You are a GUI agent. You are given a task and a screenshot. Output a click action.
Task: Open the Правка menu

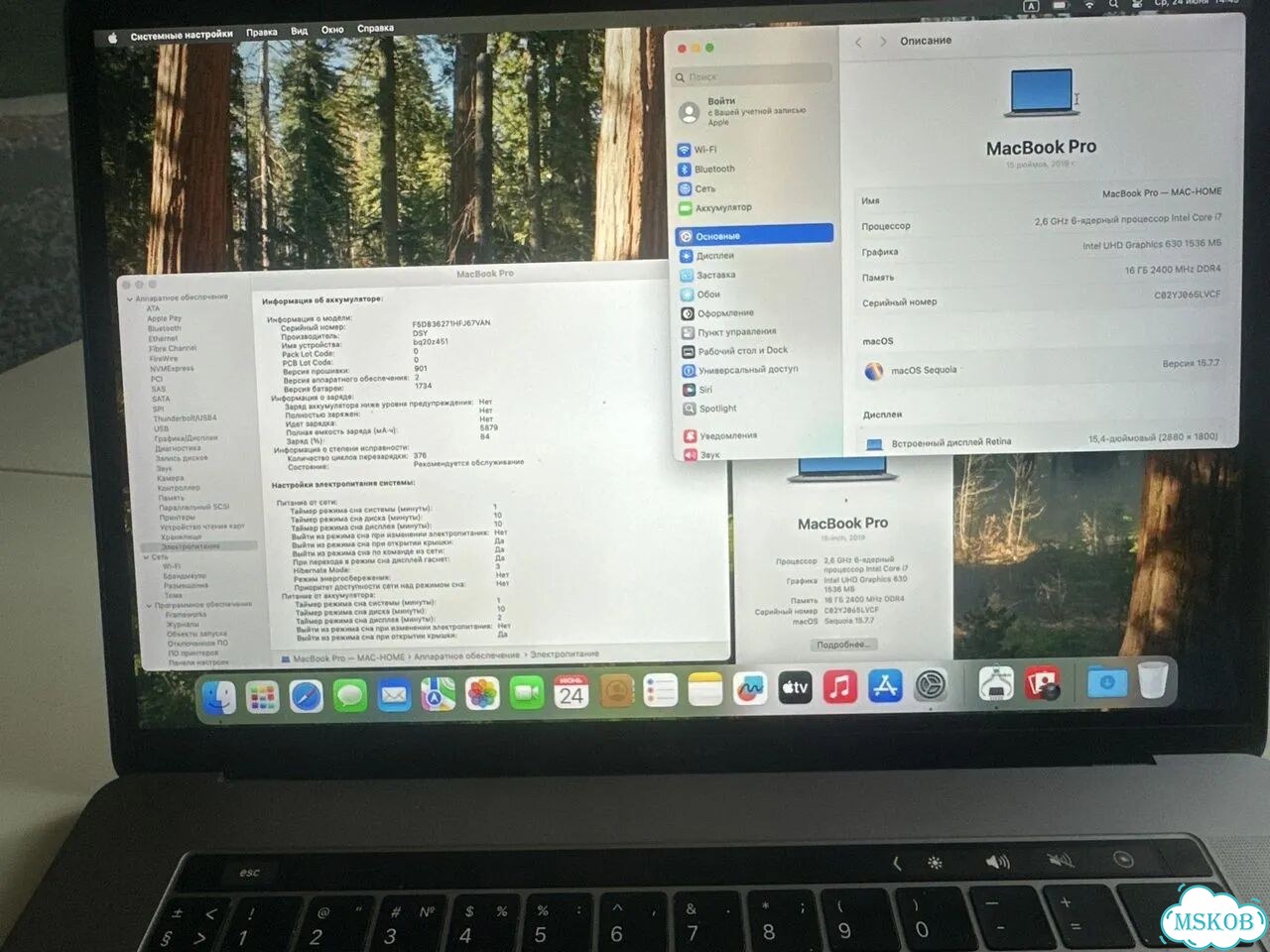pyautogui.click(x=262, y=33)
